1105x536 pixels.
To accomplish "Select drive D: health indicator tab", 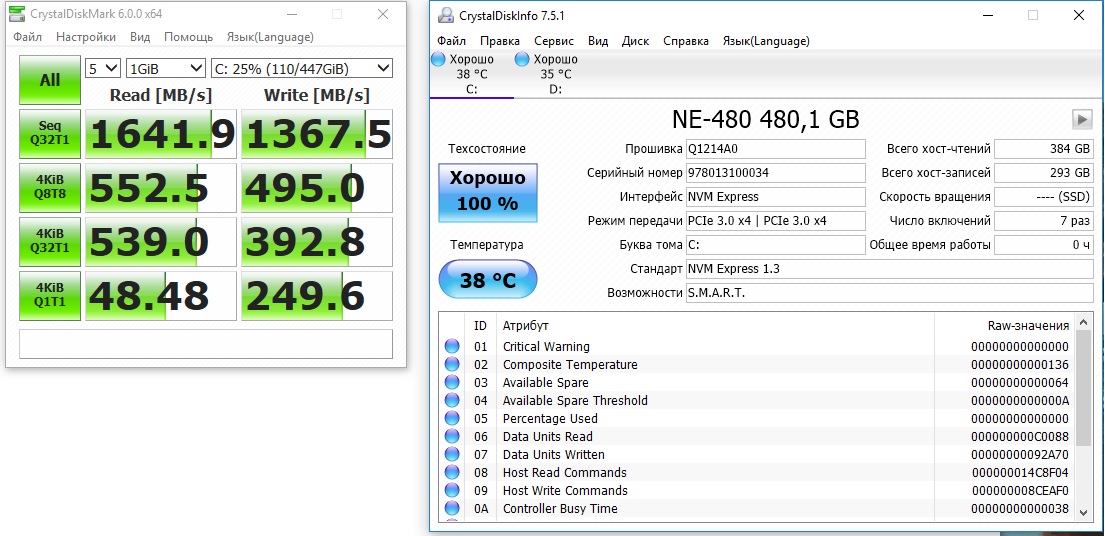I will [x=555, y=74].
